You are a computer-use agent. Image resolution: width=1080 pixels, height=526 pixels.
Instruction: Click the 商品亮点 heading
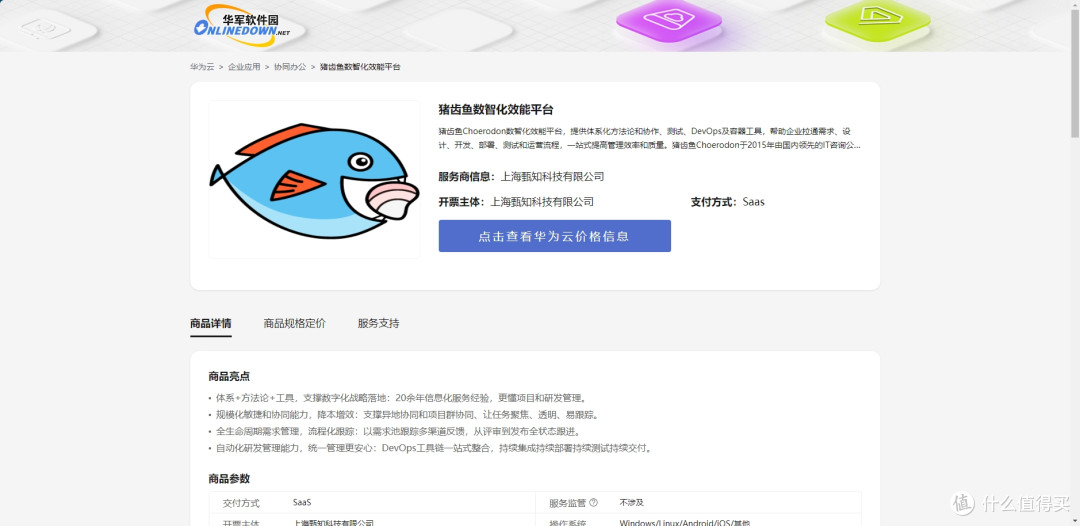click(x=229, y=376)
